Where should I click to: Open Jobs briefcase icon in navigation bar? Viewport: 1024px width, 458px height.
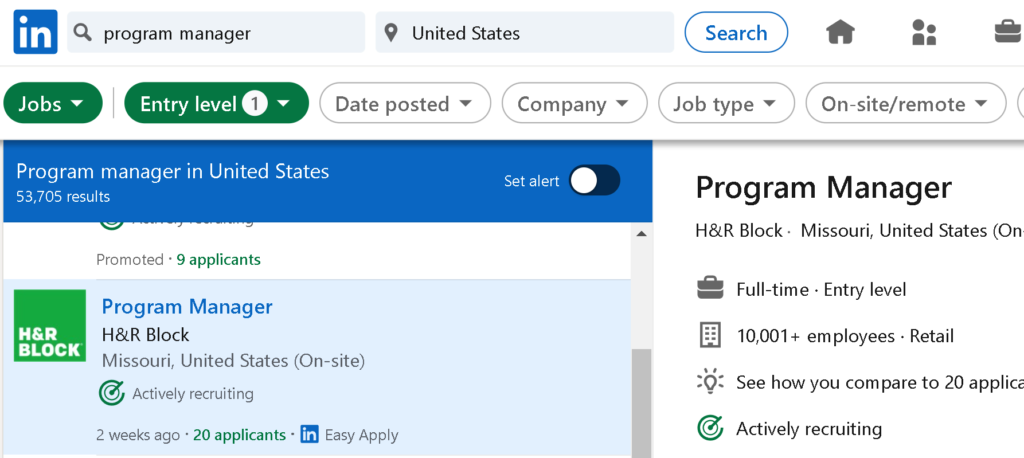tap(1008, 31)
